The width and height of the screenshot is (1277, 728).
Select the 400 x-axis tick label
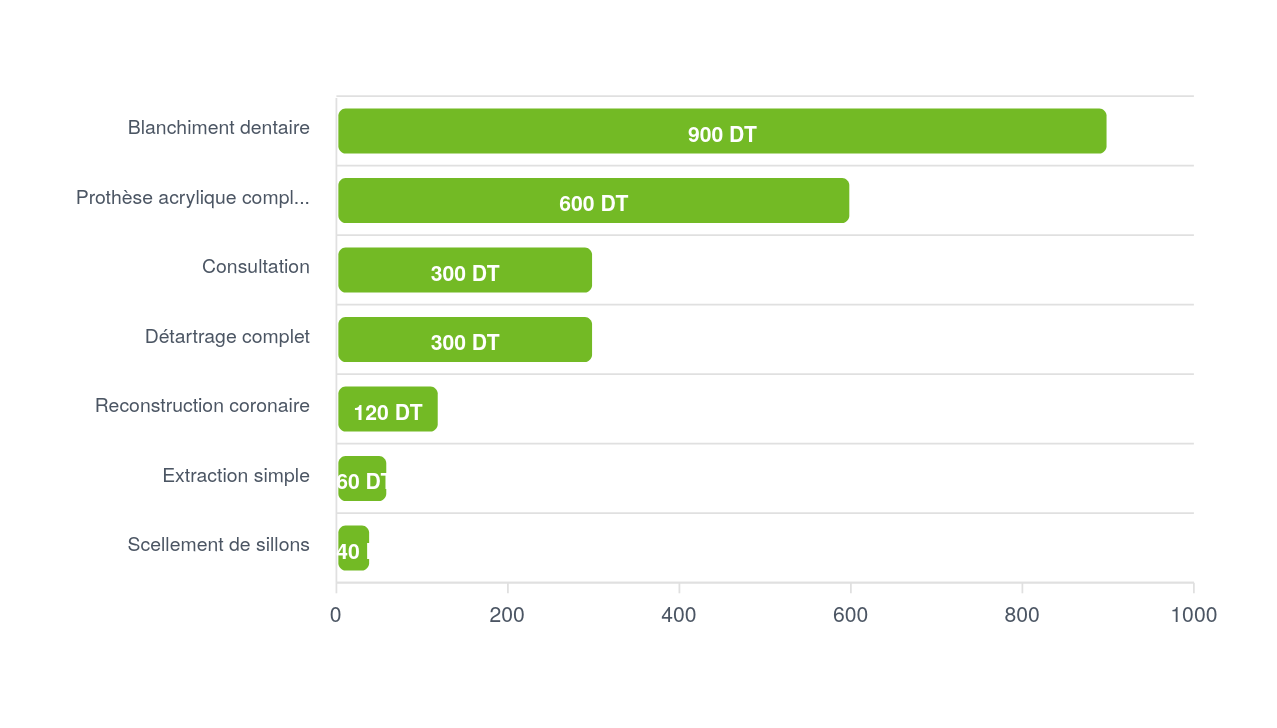(679, 615)
